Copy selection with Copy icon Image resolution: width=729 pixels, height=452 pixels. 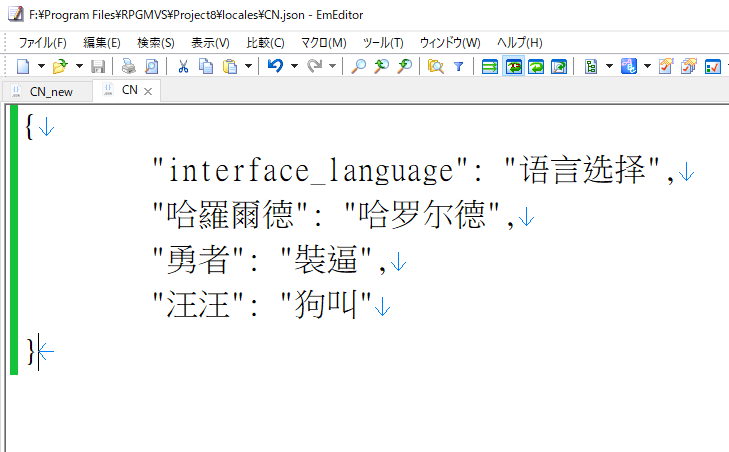(206, 66)
